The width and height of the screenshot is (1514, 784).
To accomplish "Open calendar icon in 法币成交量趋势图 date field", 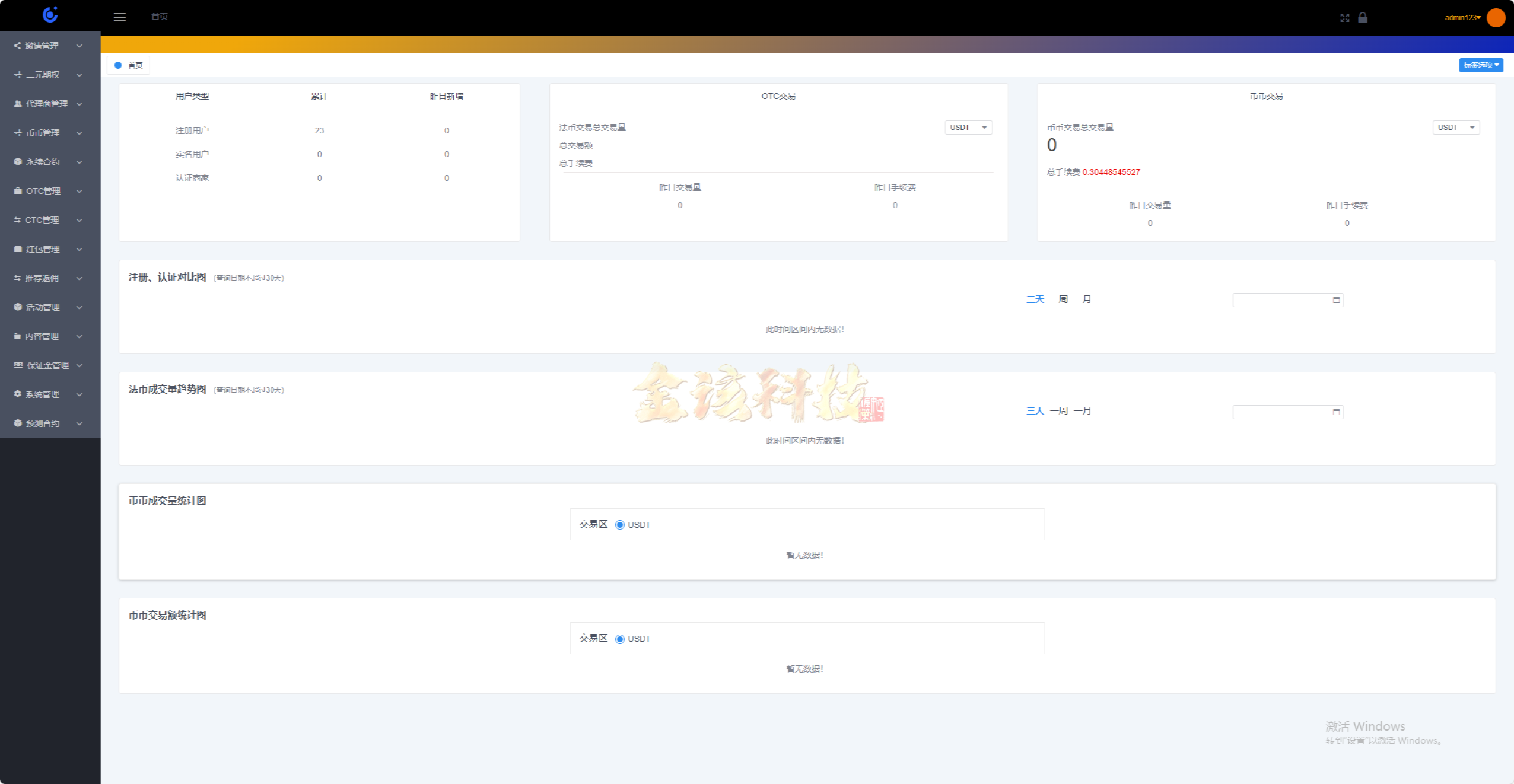I will coord(1336,412).
